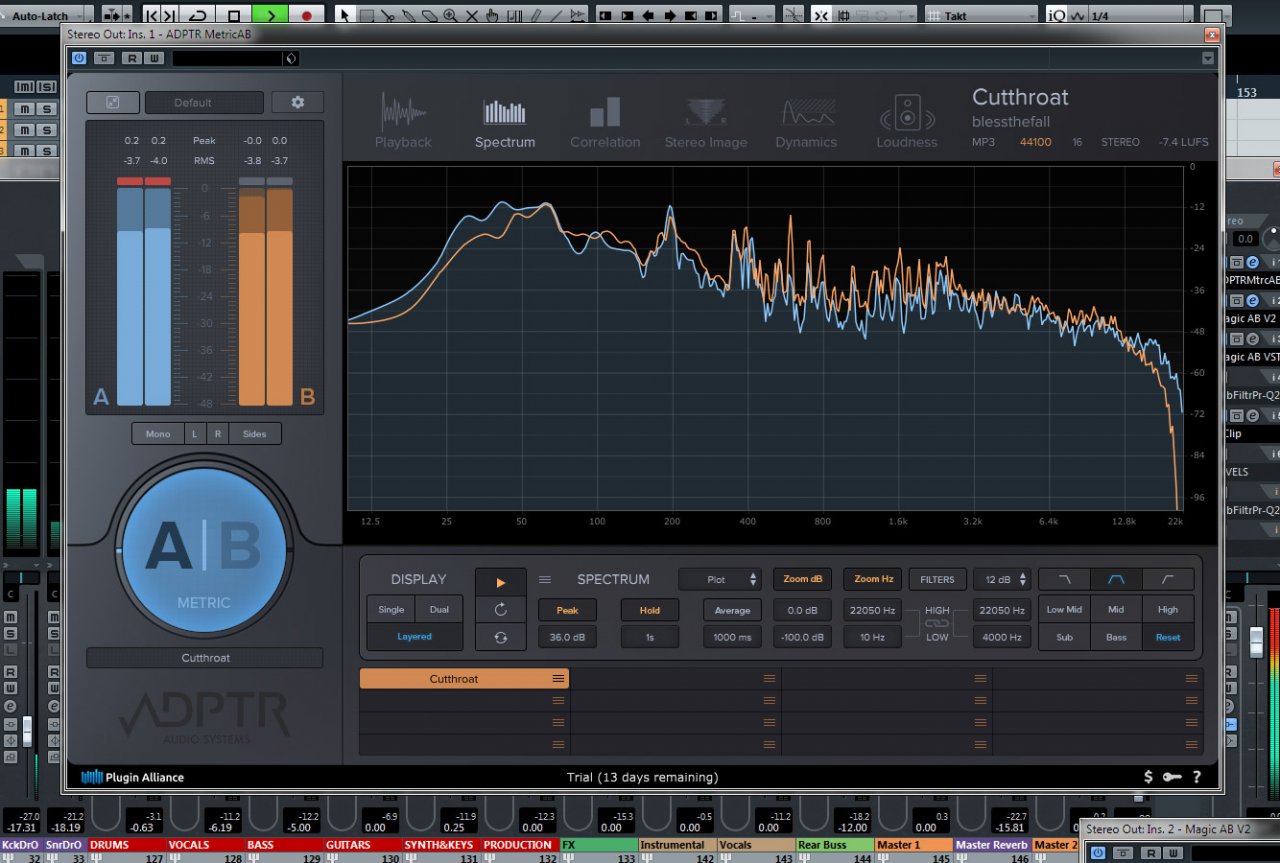
Task: Open the Spectrum section menu icon
Action: click(545, 579)
